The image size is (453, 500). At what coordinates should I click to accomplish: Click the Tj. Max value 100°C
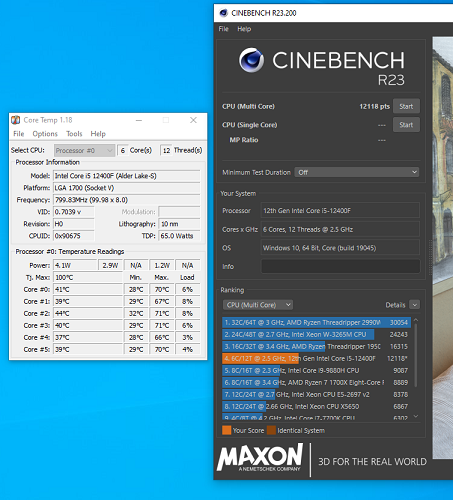pos(88,277)
